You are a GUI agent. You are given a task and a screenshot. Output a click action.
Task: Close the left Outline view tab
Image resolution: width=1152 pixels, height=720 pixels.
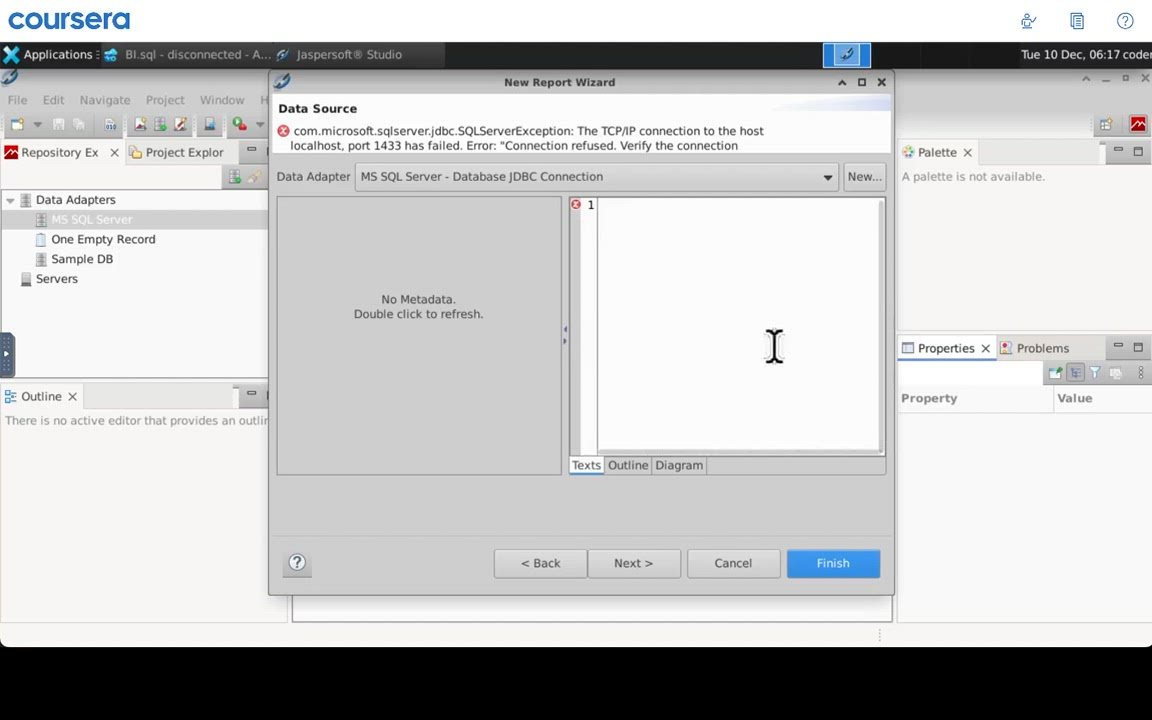coord(72,397)
